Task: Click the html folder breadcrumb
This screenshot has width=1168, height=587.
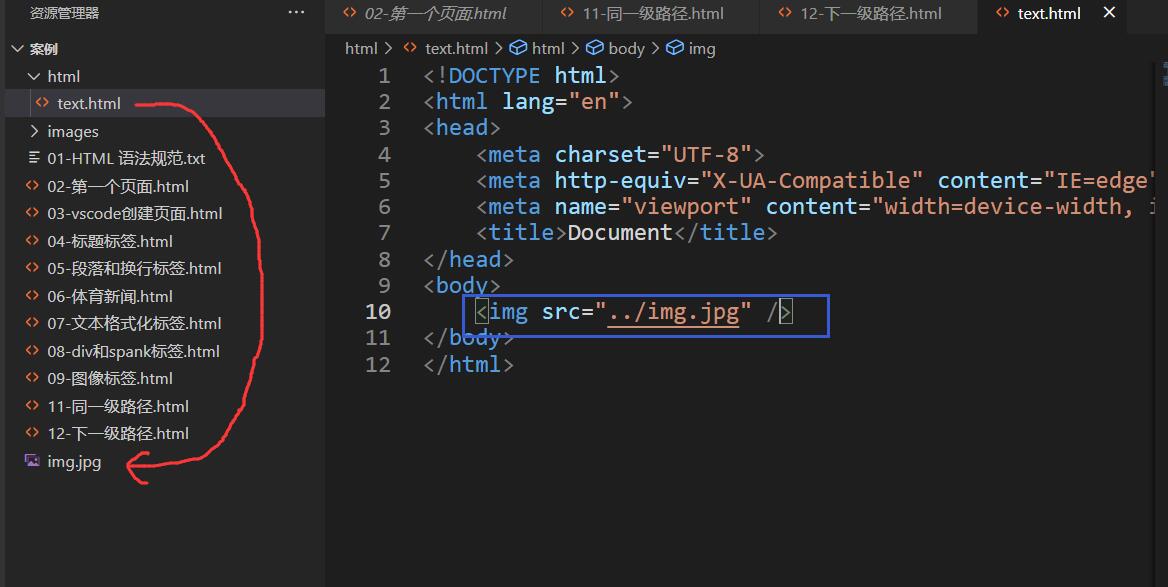Action: click(361, 48)
